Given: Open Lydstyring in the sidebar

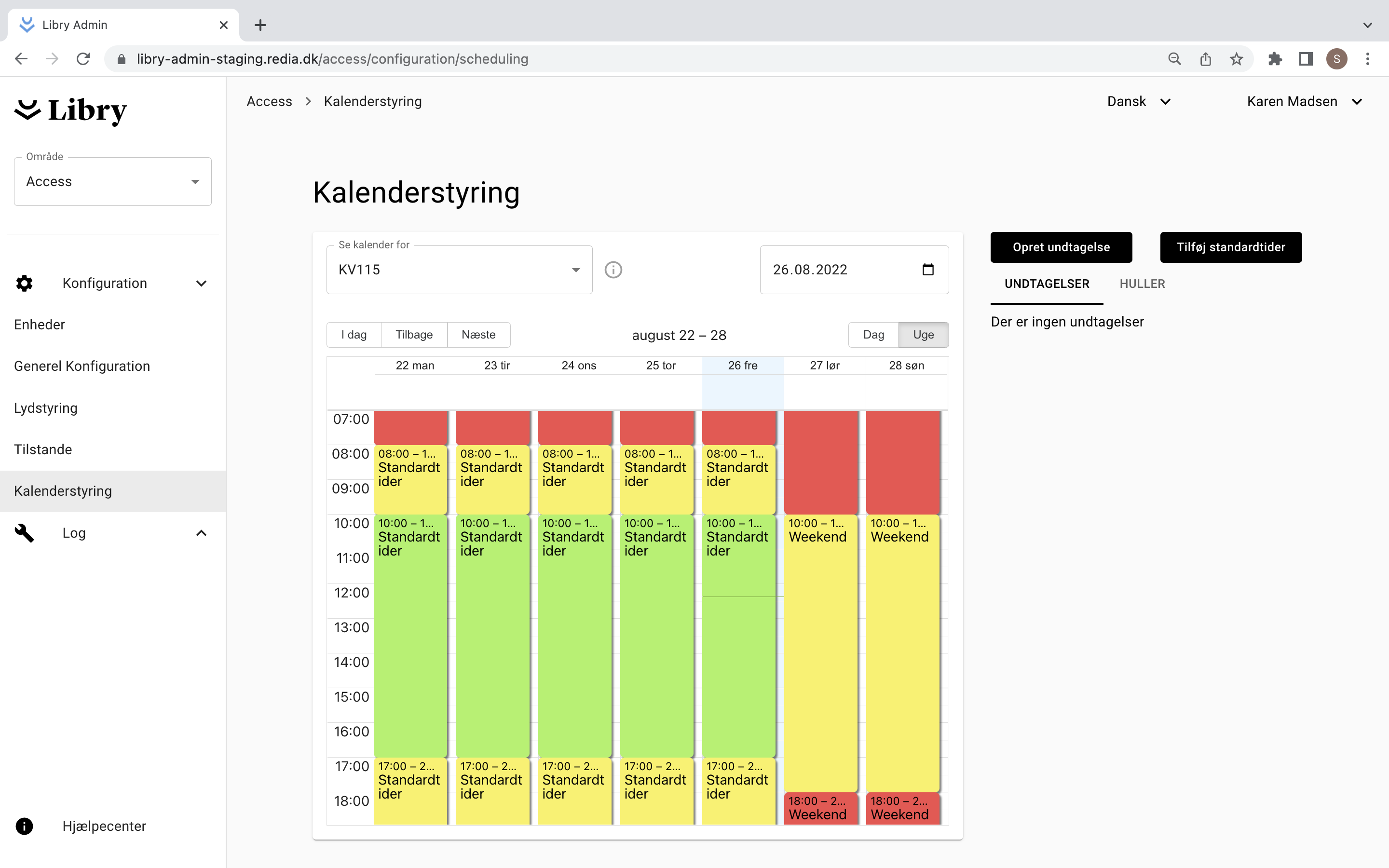Looking at the screenshot, I should pos(46,407).
